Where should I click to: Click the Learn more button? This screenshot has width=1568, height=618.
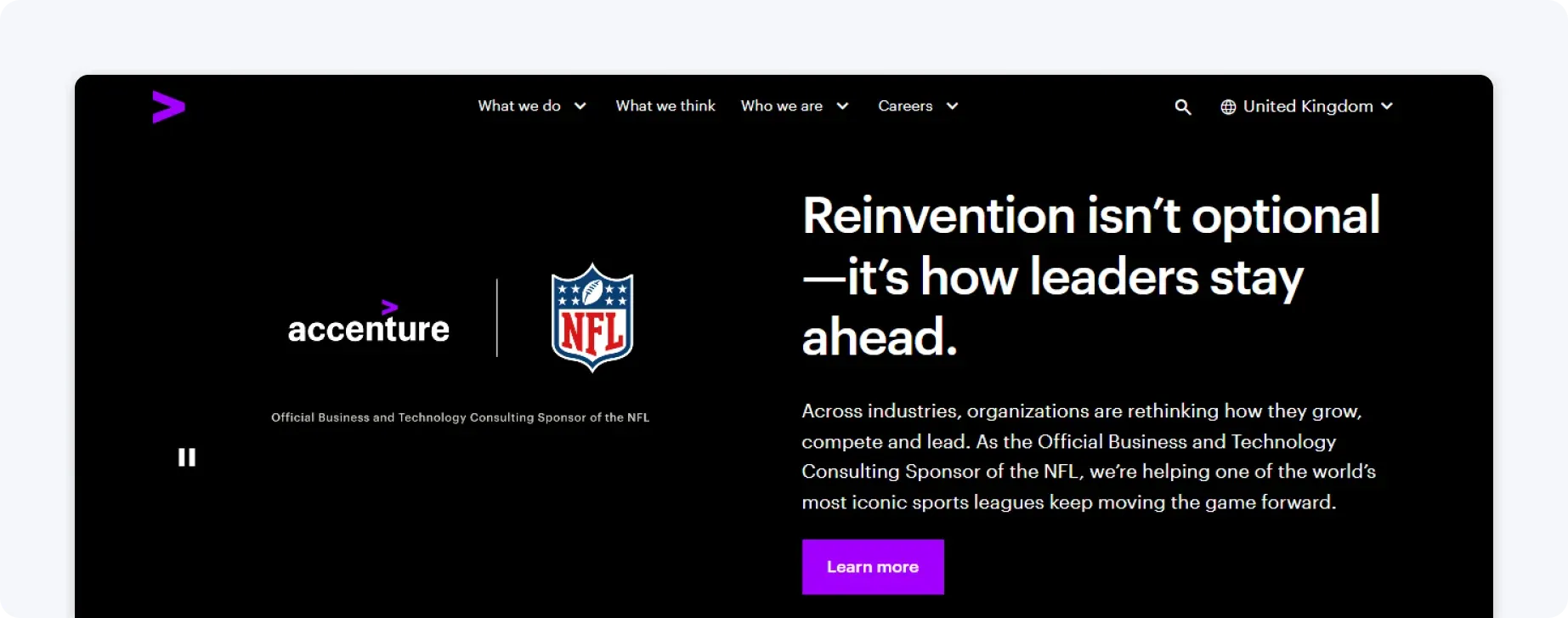coord(873,567)
